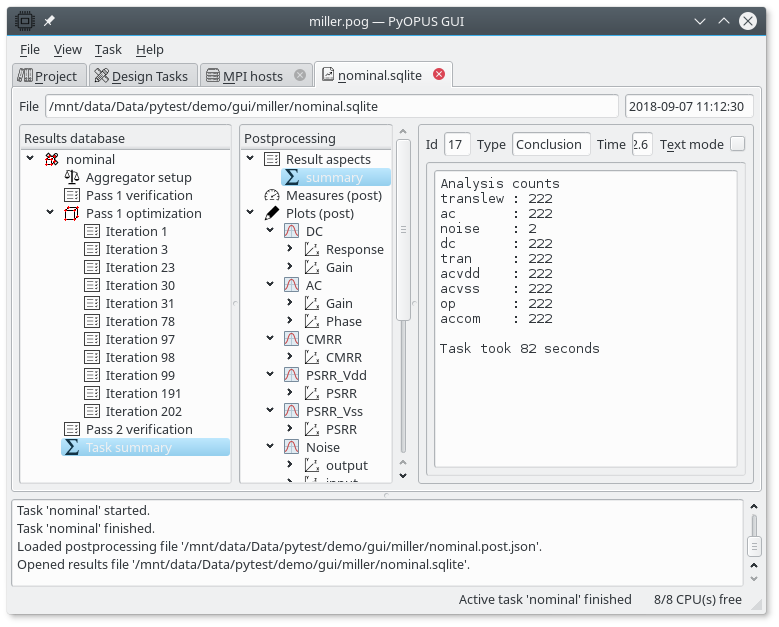Open the Task menu
Image resolution: width=779 pixels, height=627 pixels.
[x=108, y=49]
